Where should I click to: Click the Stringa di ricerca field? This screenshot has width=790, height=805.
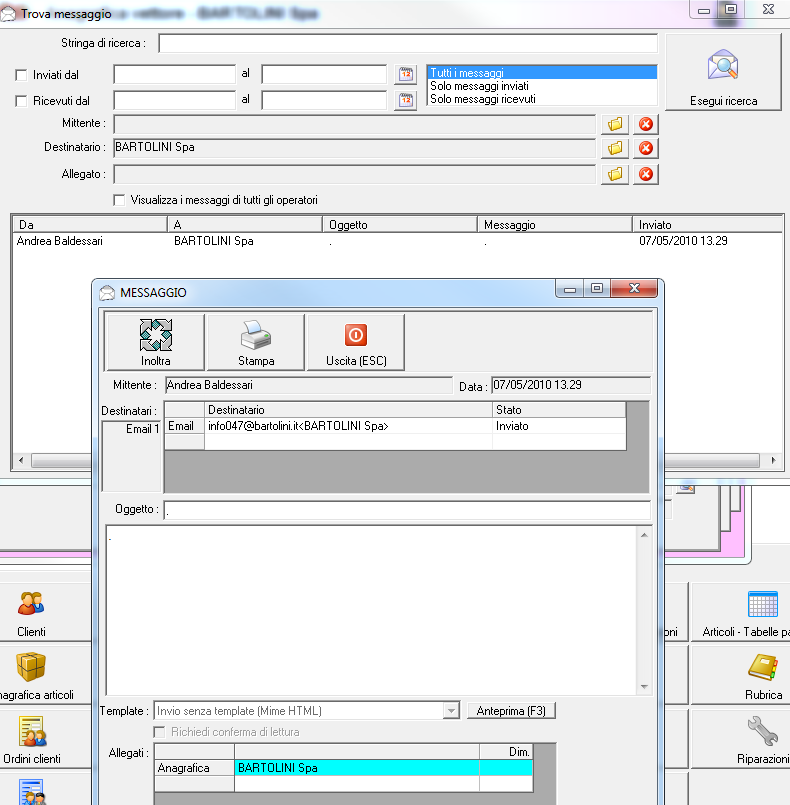(x=408, y=43)
